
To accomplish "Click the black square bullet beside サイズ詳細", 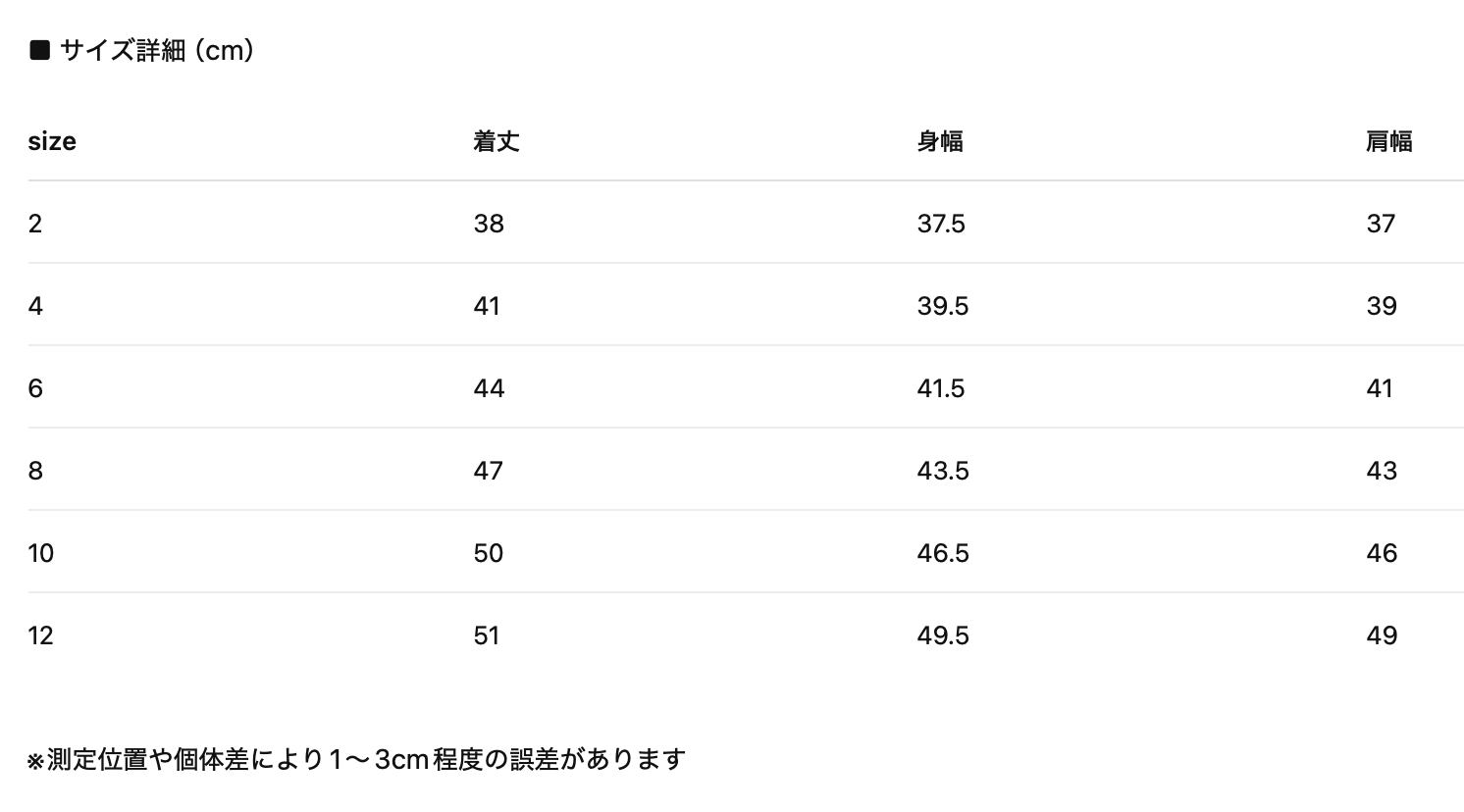I will click(x=39, y=50).
